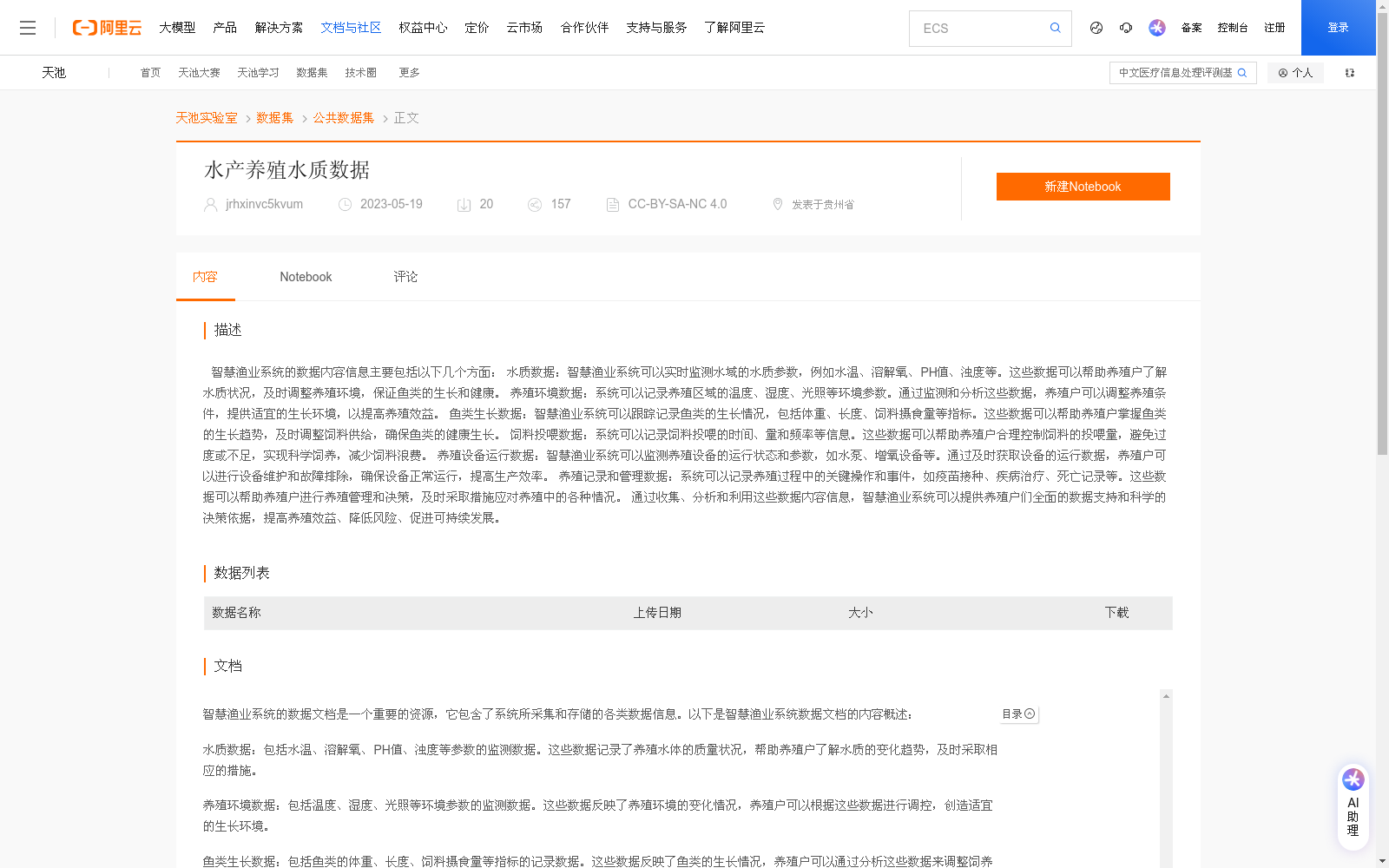Viewport: 1389px width, 868px height.
Task: Click the fullscreen toggle icon in Tianchi bar
Action: [1350, 73]
